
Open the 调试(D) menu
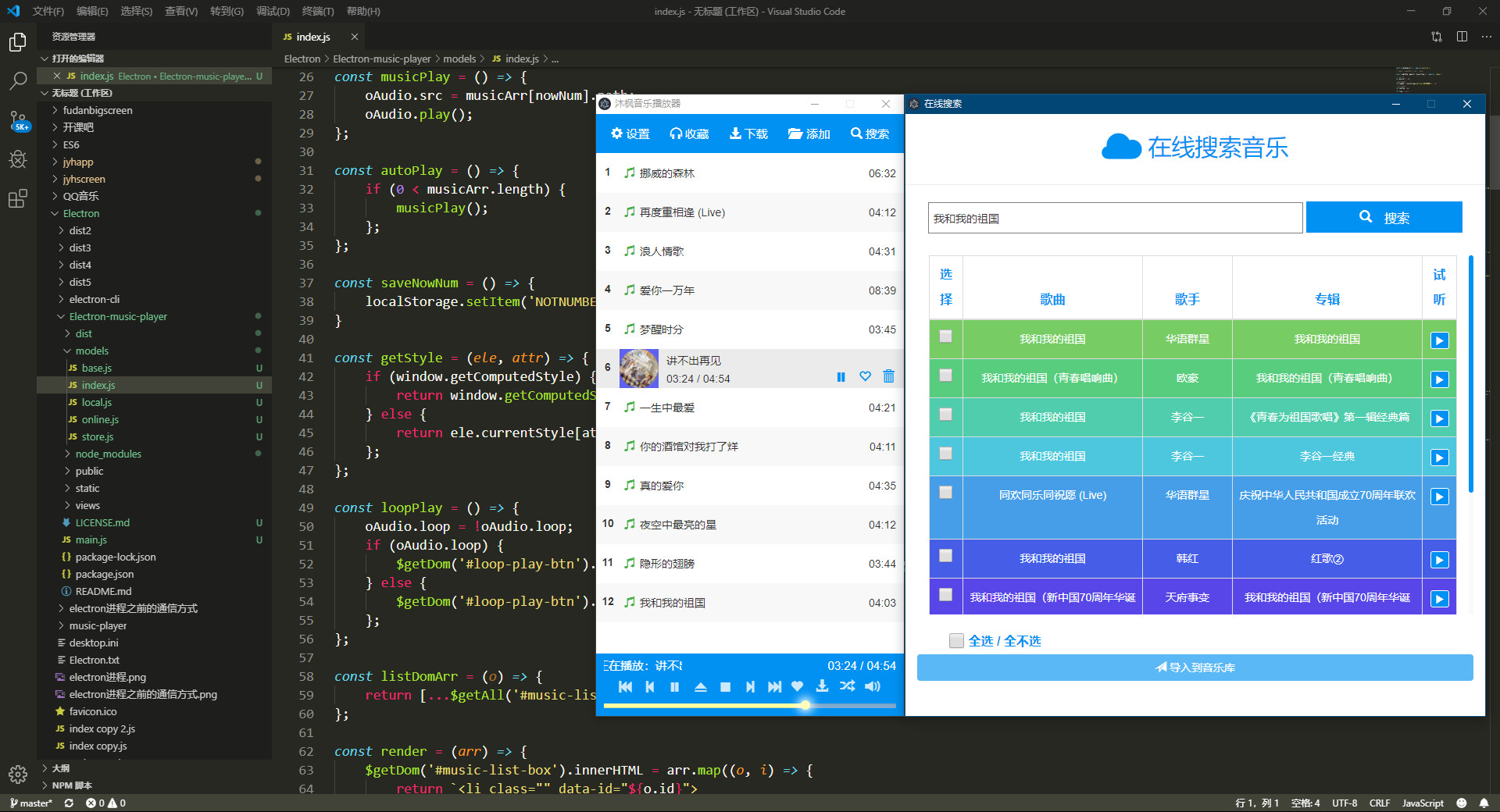[273, 11]
